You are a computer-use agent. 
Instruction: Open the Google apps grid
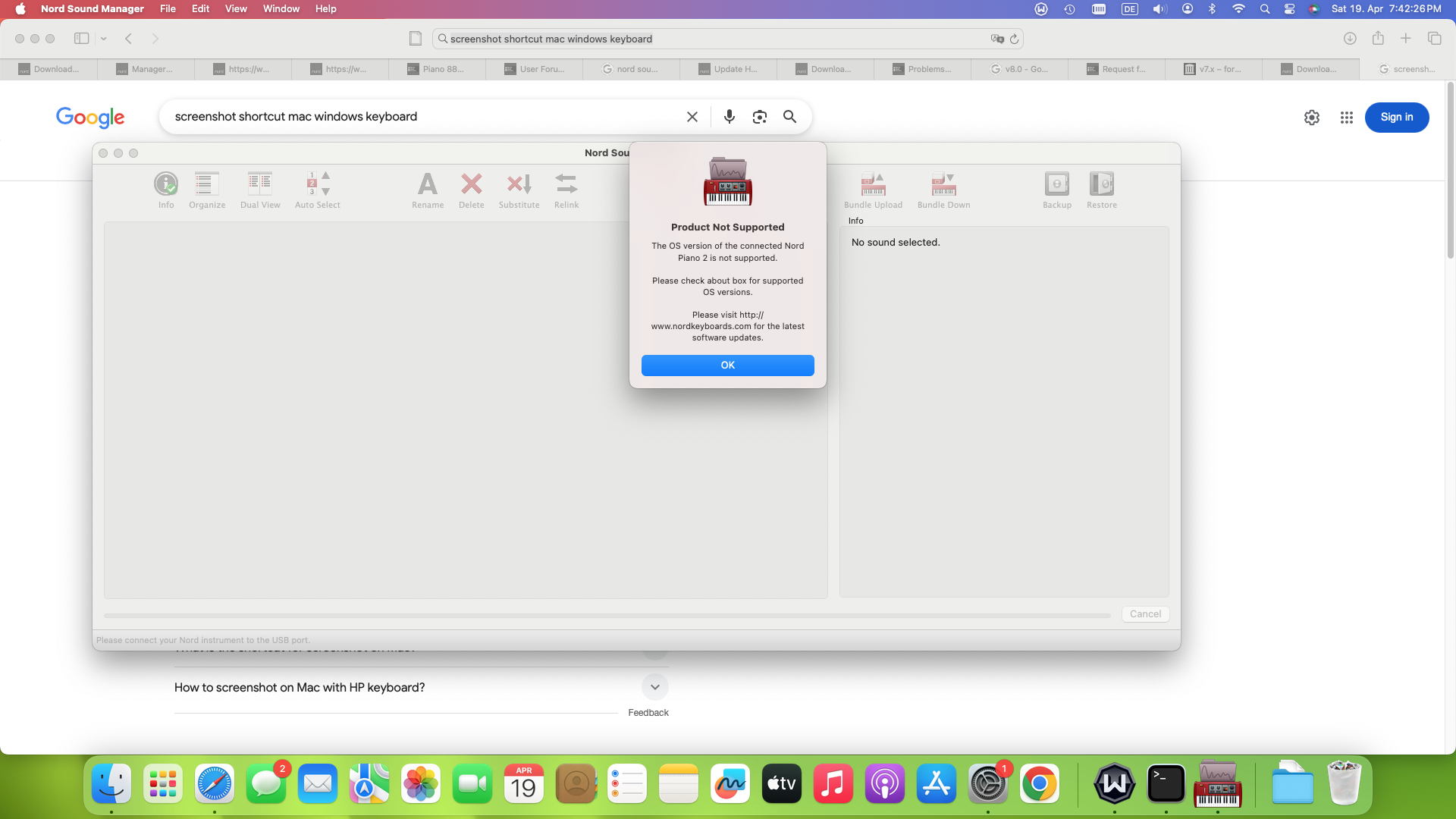pos(1346,118)
